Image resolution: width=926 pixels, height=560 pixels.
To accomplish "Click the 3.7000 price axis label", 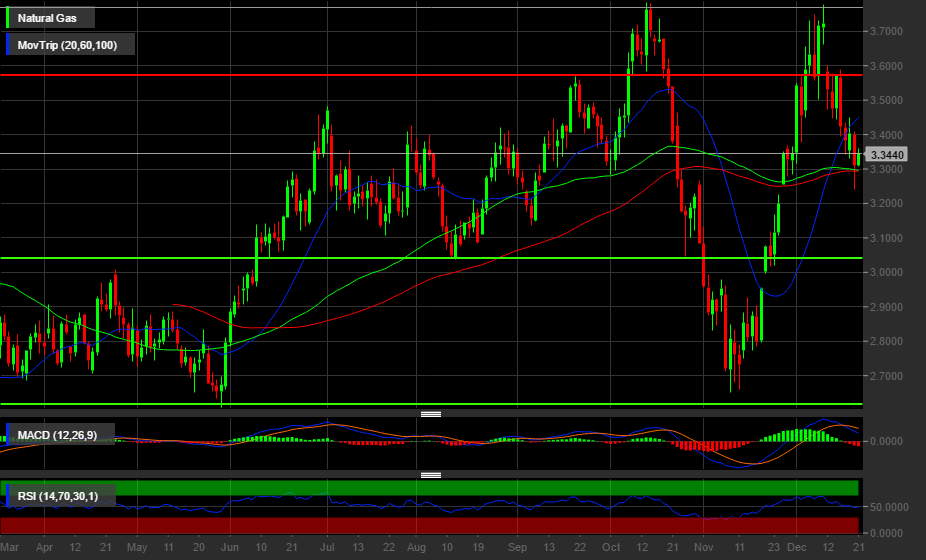I will click(x=886, y=31).
